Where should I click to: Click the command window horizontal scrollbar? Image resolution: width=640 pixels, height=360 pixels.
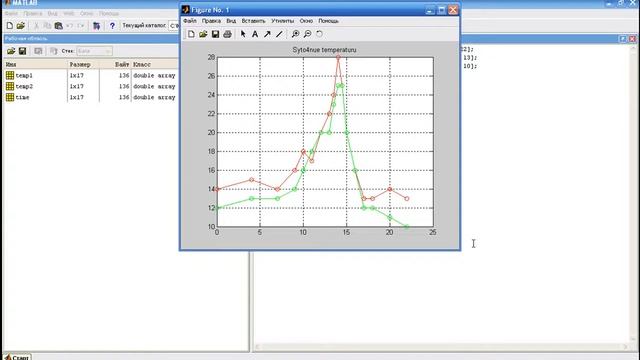[441, 347]
